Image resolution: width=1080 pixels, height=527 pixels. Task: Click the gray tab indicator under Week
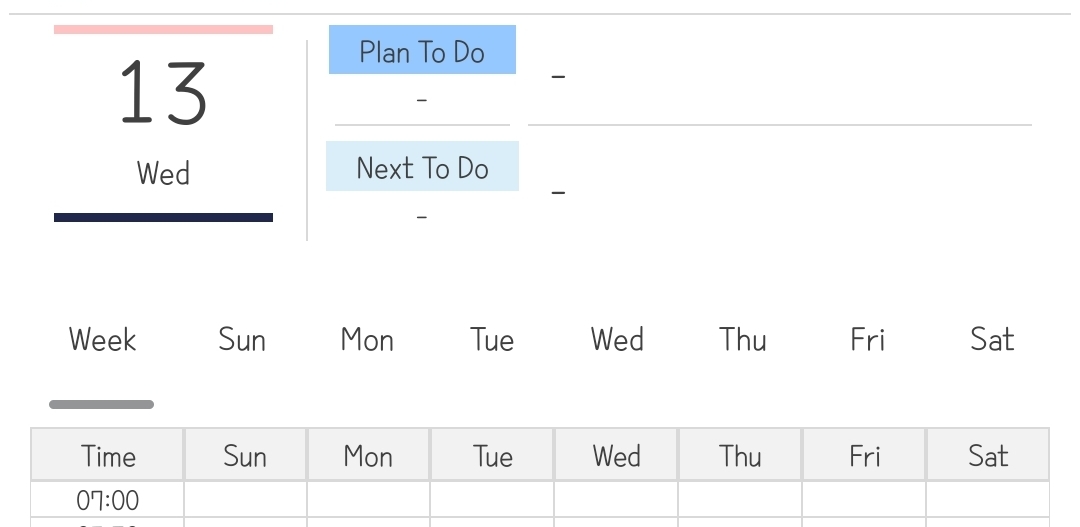[x=102, y=405]
